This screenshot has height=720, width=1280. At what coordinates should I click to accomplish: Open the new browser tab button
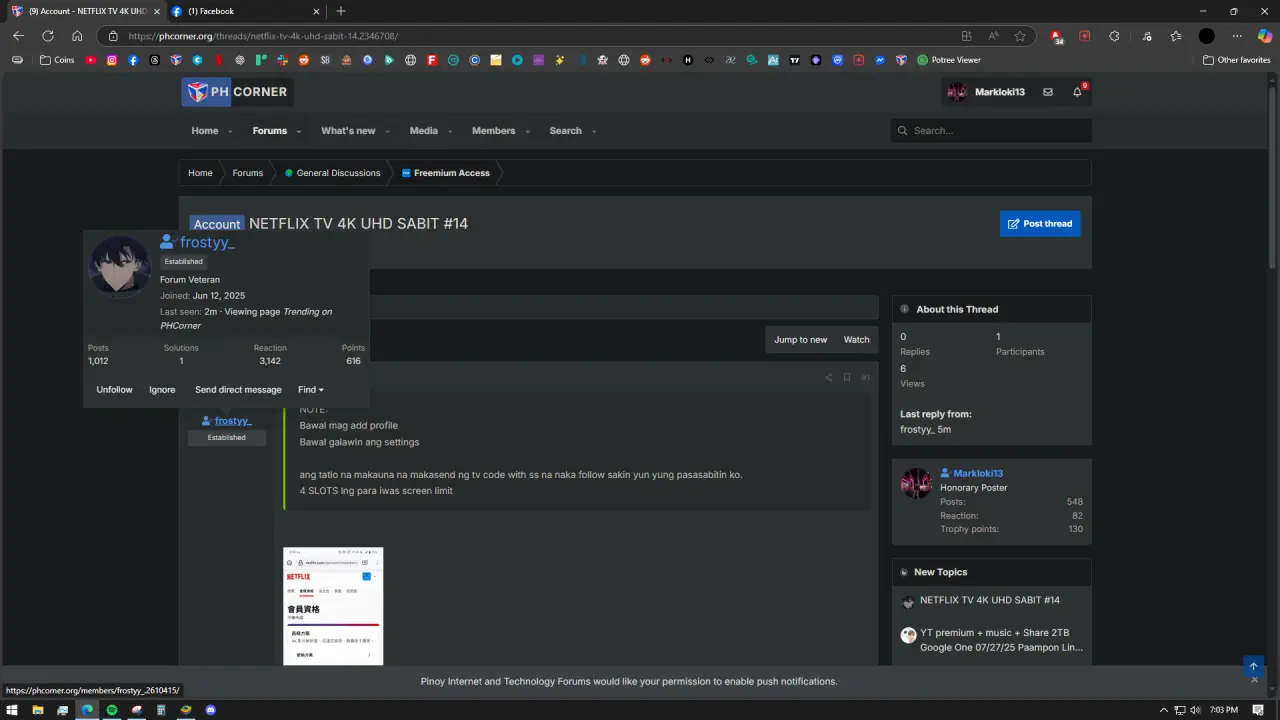click(x=341, y=11)
